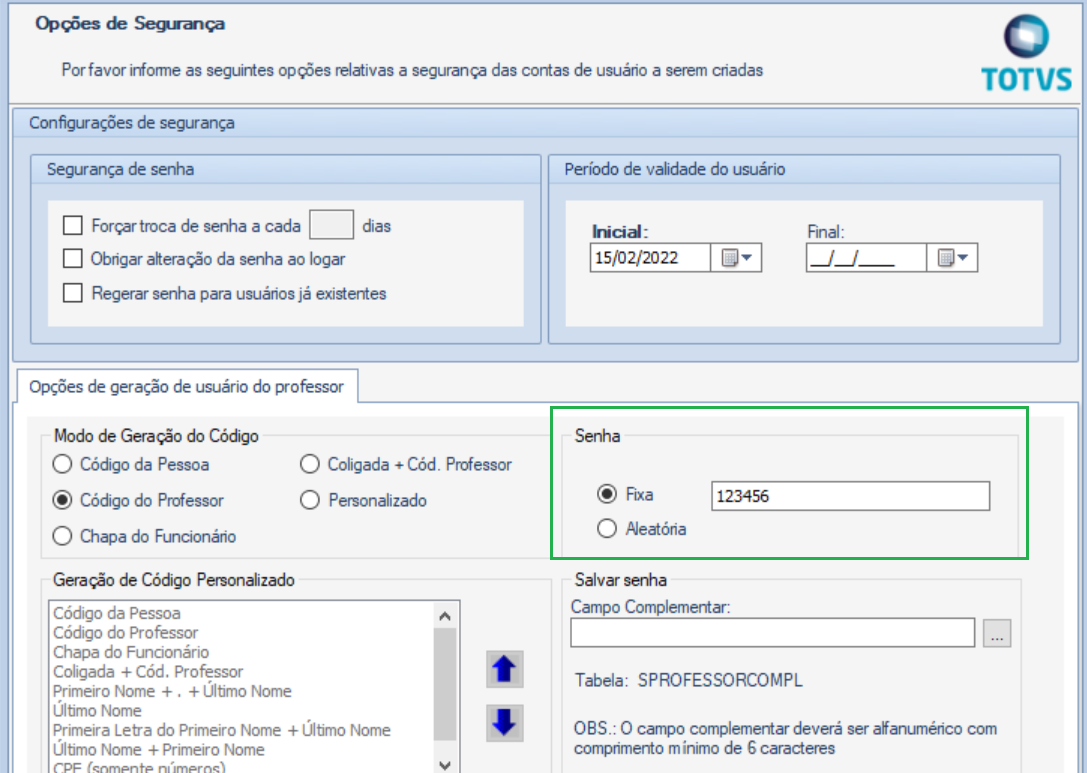The height and width of the screenshot is (773, 1087).
Task: Select 'Último Nome + Primeiro Nome' list item
Action: coord(159,749)
